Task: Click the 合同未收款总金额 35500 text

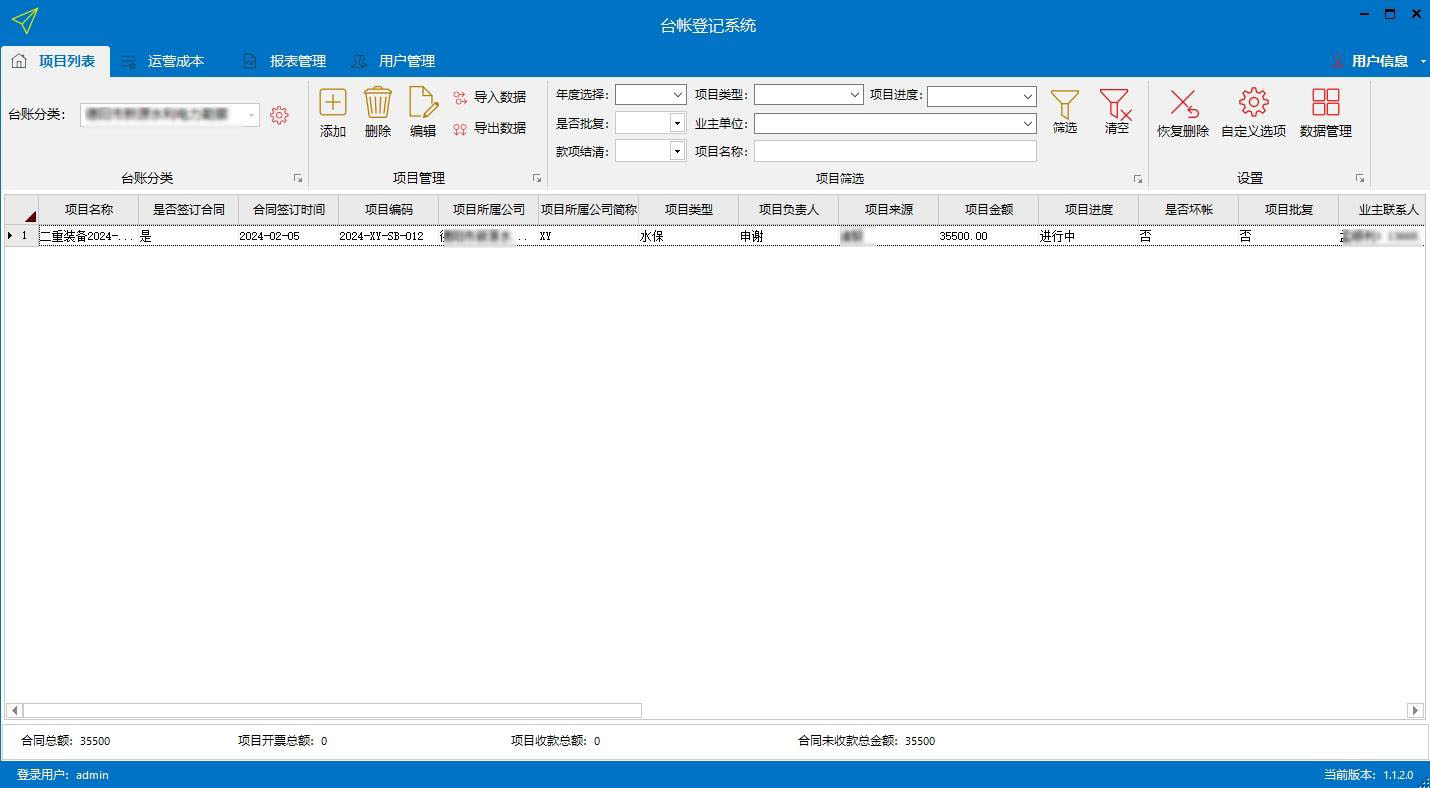Action: (x=866, y=741)
